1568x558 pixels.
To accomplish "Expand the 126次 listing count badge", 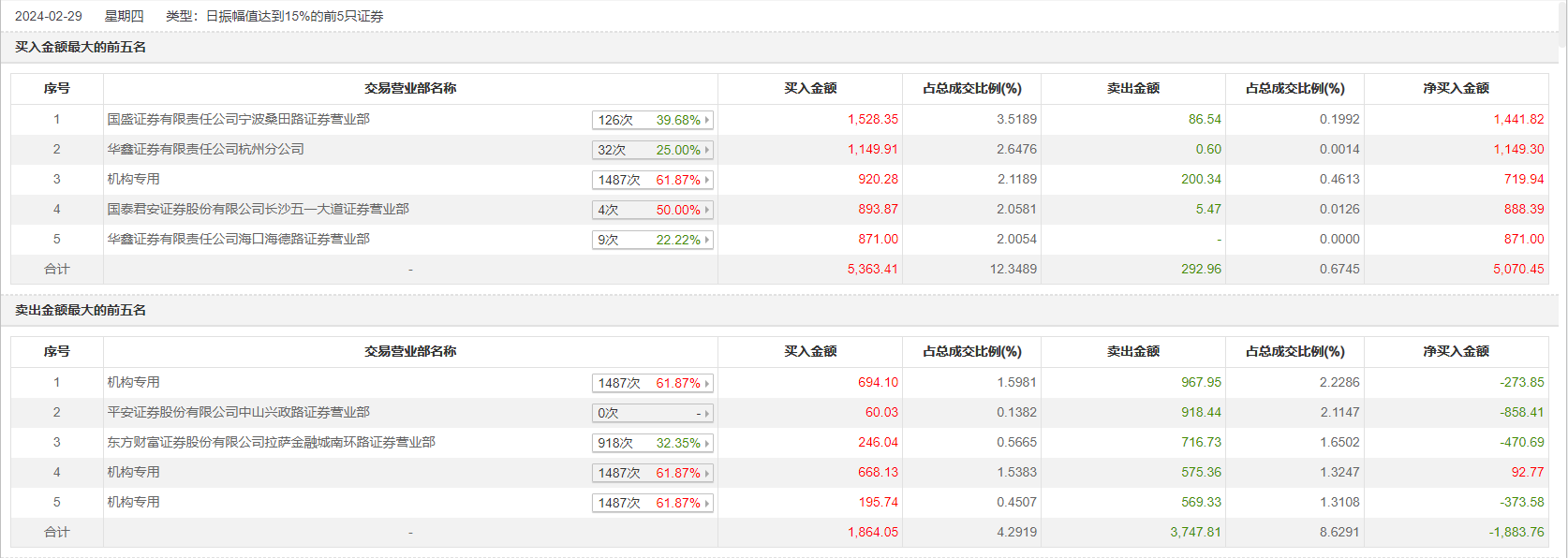I will tap(653, 120).
